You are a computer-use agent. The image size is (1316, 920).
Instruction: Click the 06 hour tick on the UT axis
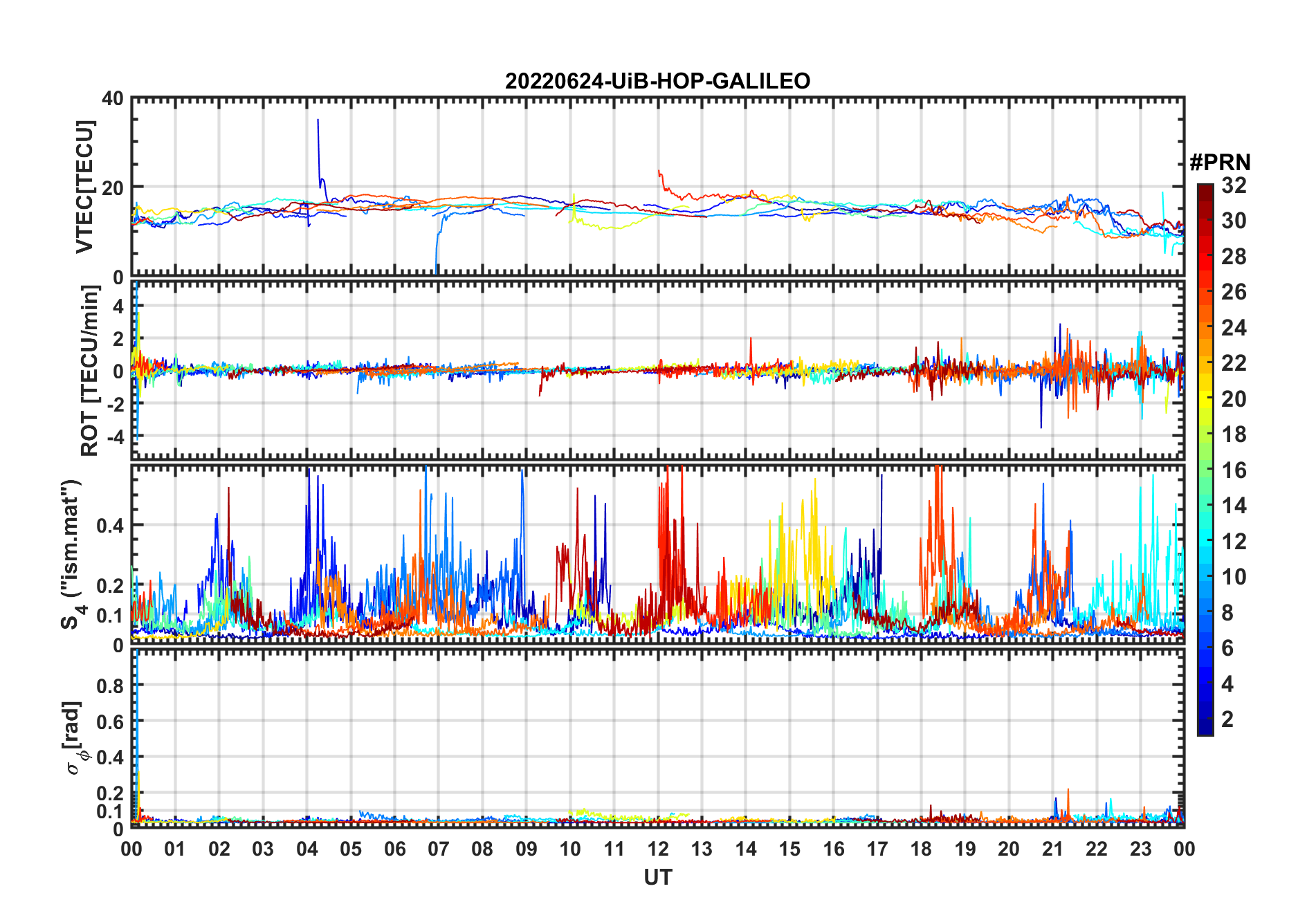(x=394, y=849)
